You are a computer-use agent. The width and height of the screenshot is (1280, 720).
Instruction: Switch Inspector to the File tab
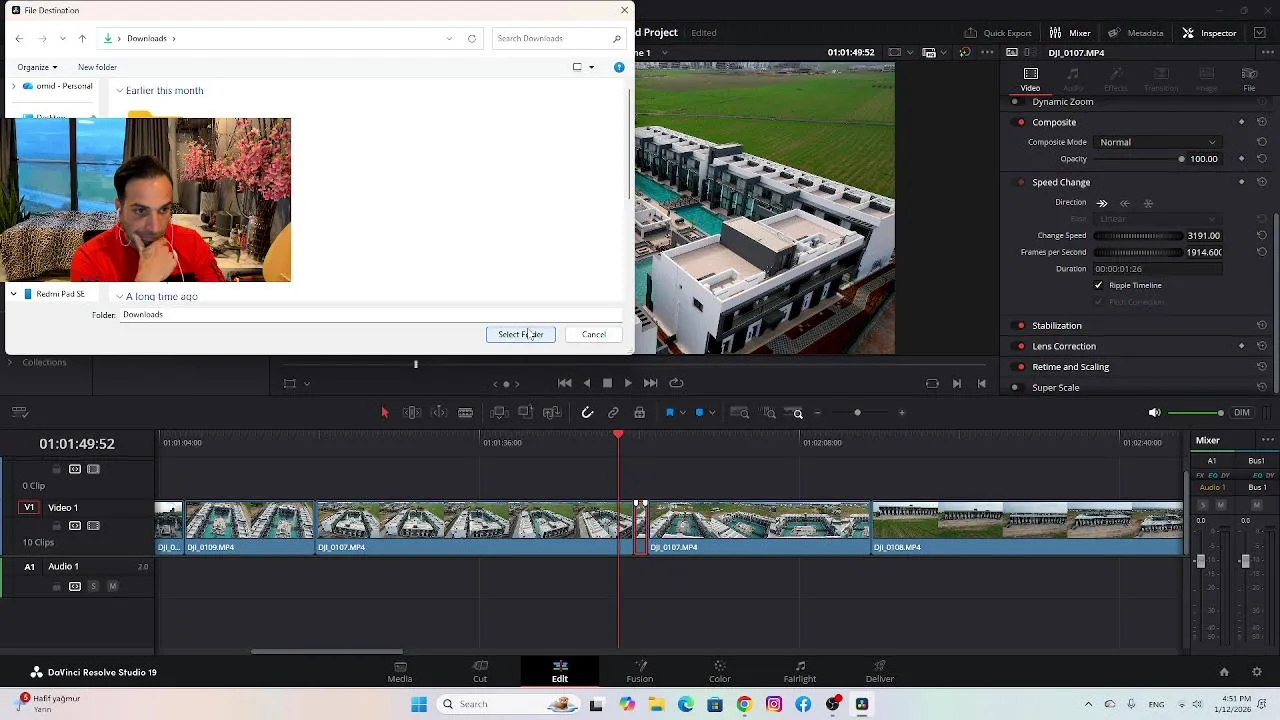pyautogui.click(x=1249, y=79)
